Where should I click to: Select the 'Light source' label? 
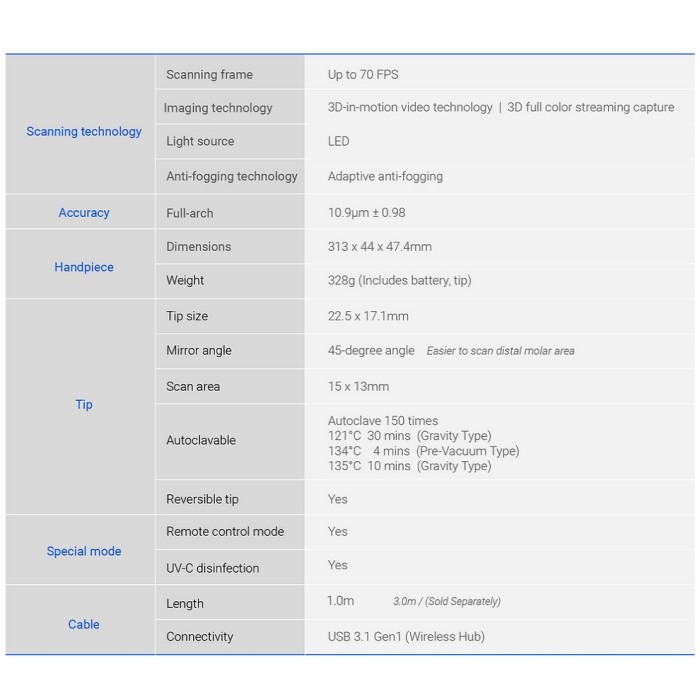(200, 141)
